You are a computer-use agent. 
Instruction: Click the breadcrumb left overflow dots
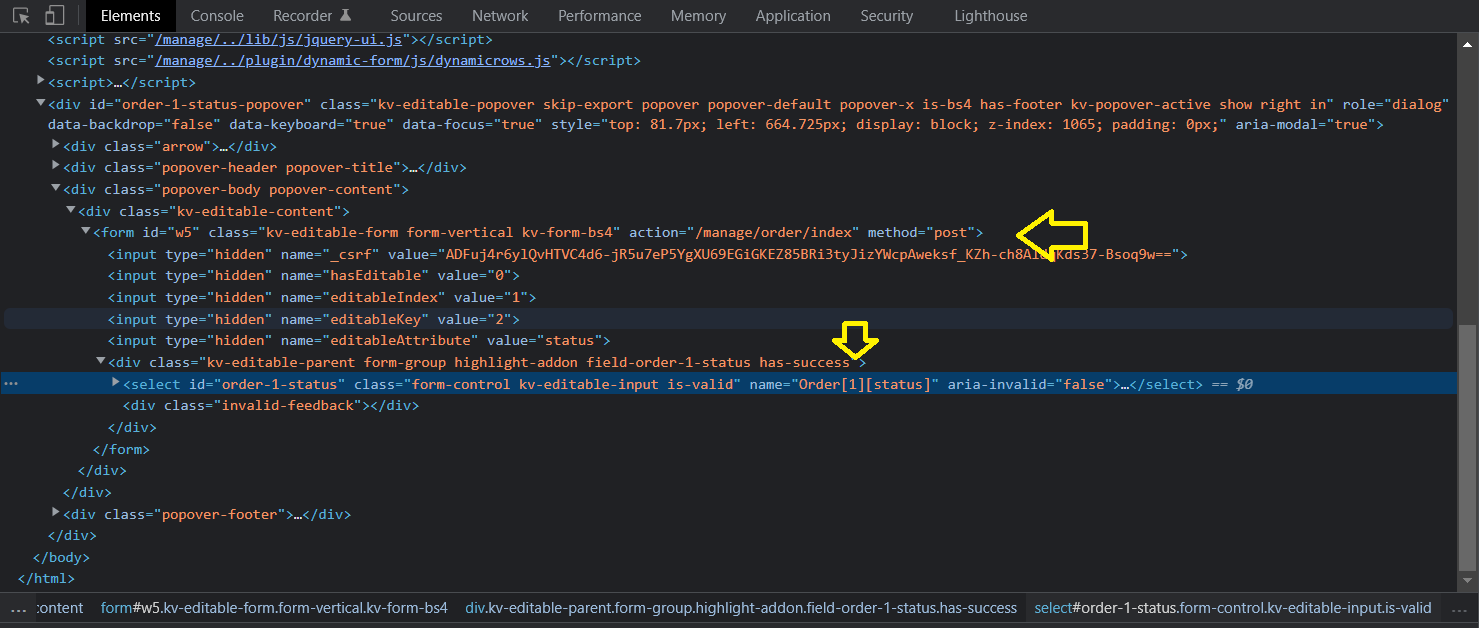(x=18, y=608)
